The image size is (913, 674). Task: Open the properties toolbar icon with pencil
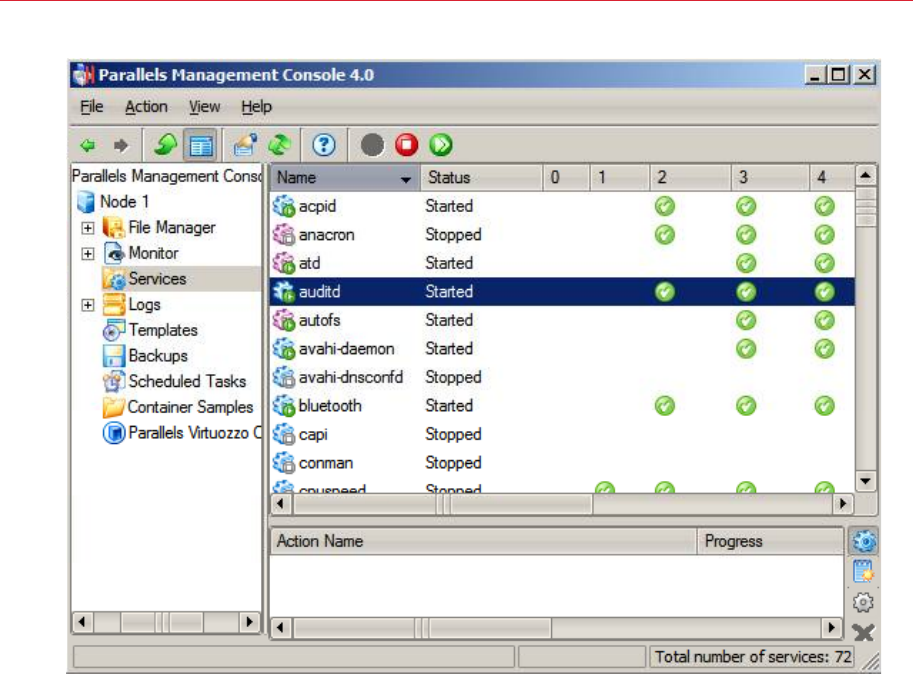coord(245,145)
